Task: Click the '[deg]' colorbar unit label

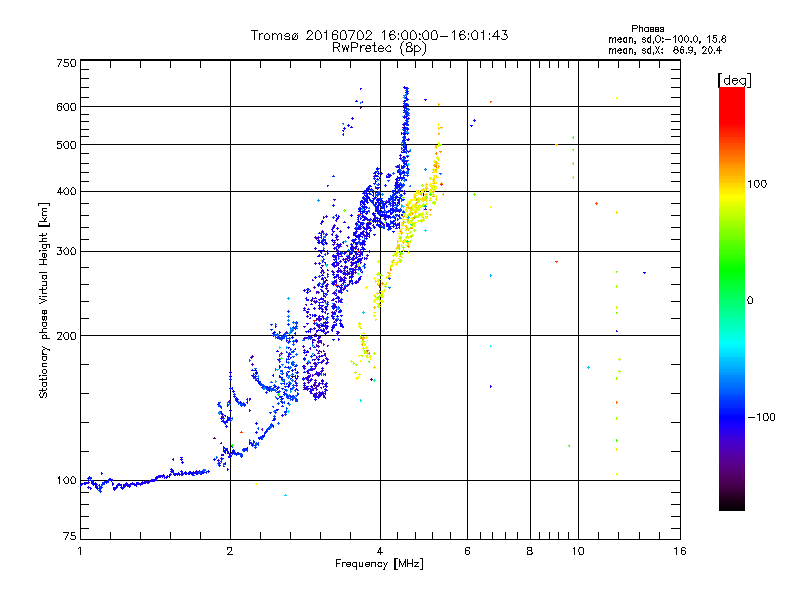Action: [734, 80]
